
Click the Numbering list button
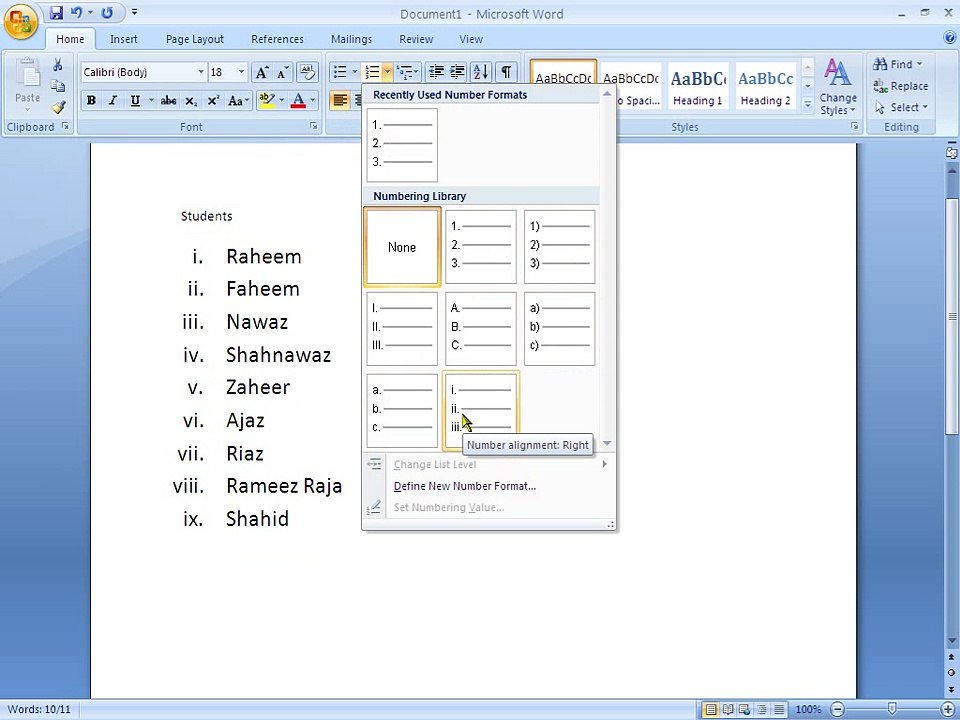click(372, 72)
